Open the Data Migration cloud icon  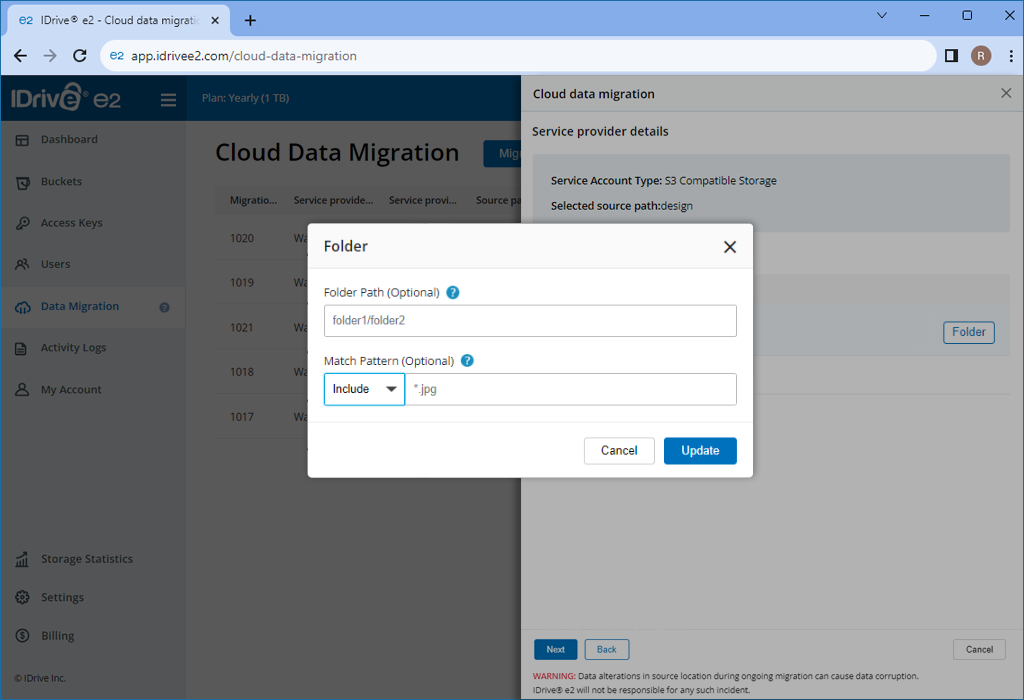pos(22,307)
